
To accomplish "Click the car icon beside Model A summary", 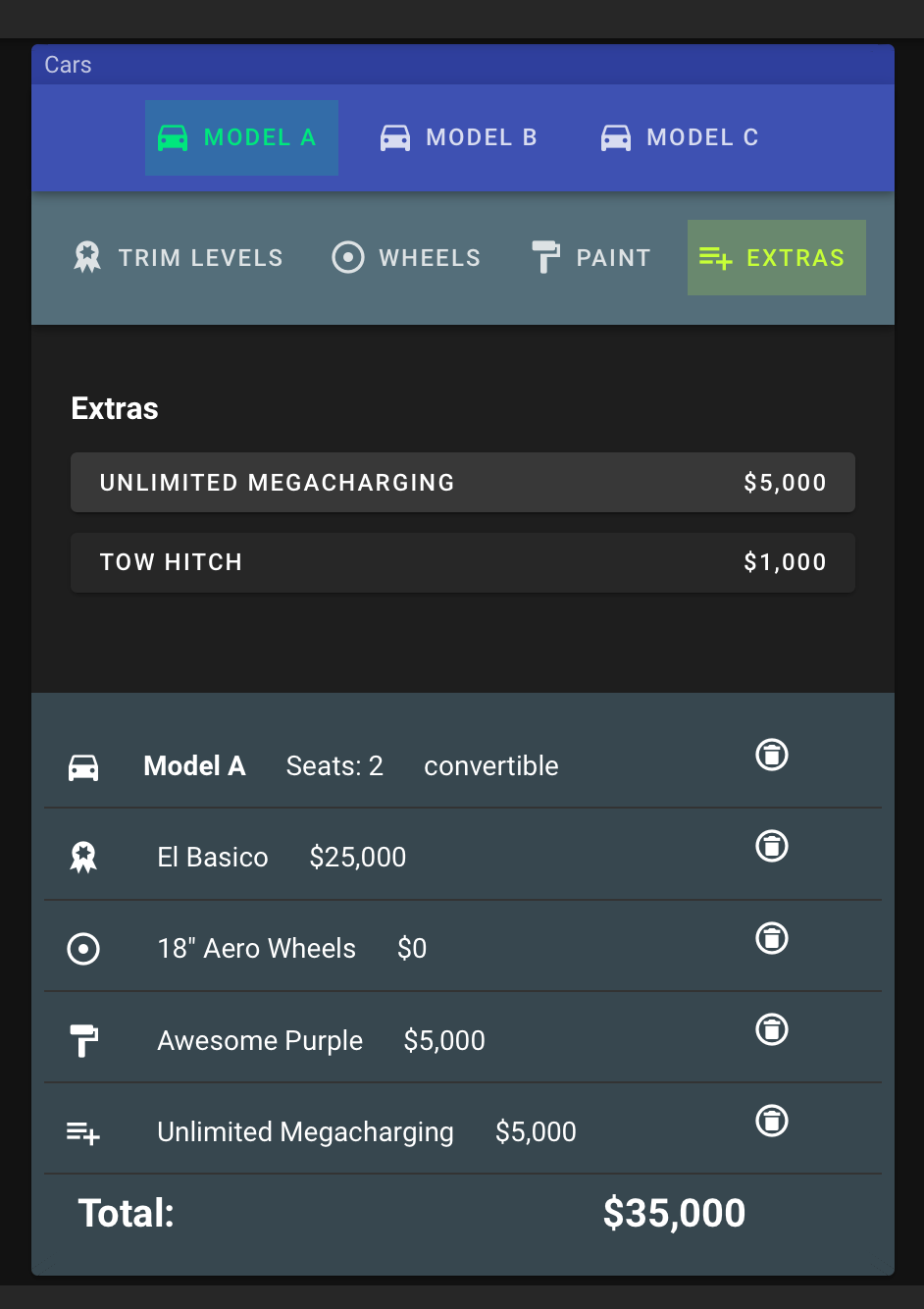I will [83, 767].
